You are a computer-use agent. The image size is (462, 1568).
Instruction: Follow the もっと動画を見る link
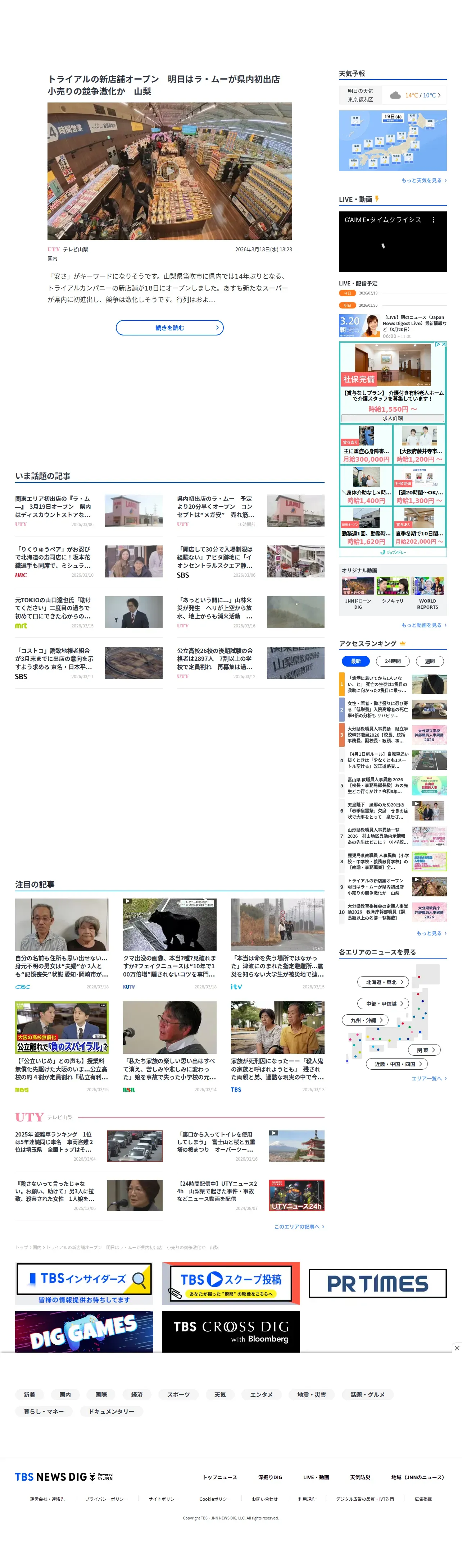[423, 625]
